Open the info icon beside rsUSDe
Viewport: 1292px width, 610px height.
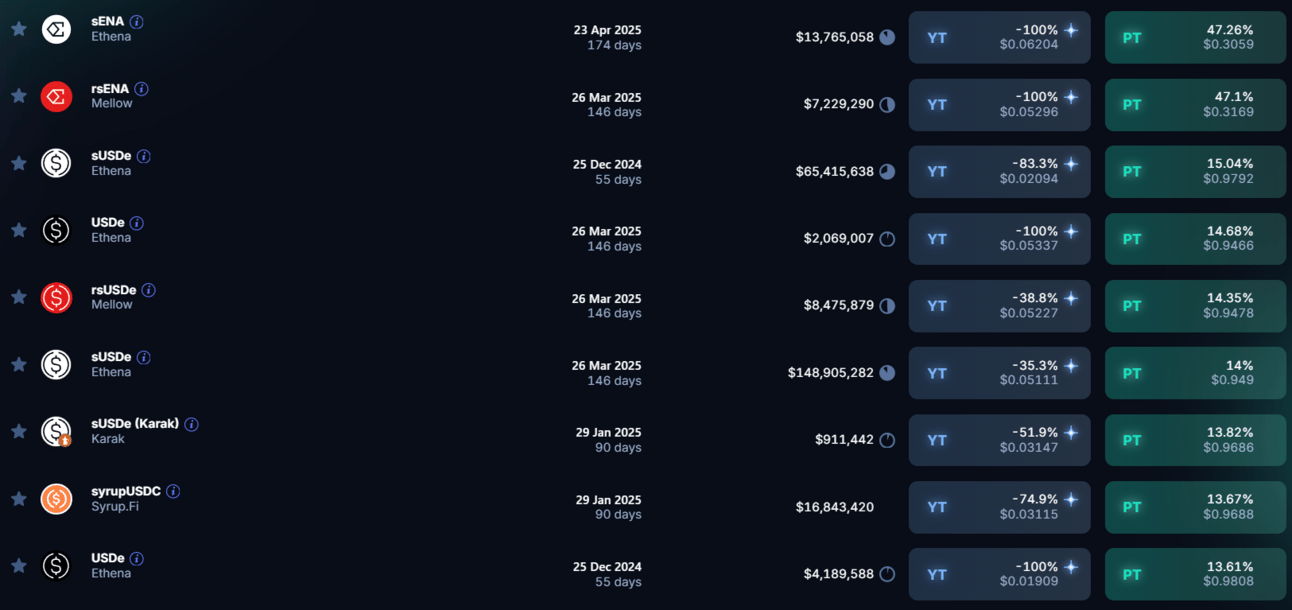[148, 290]
